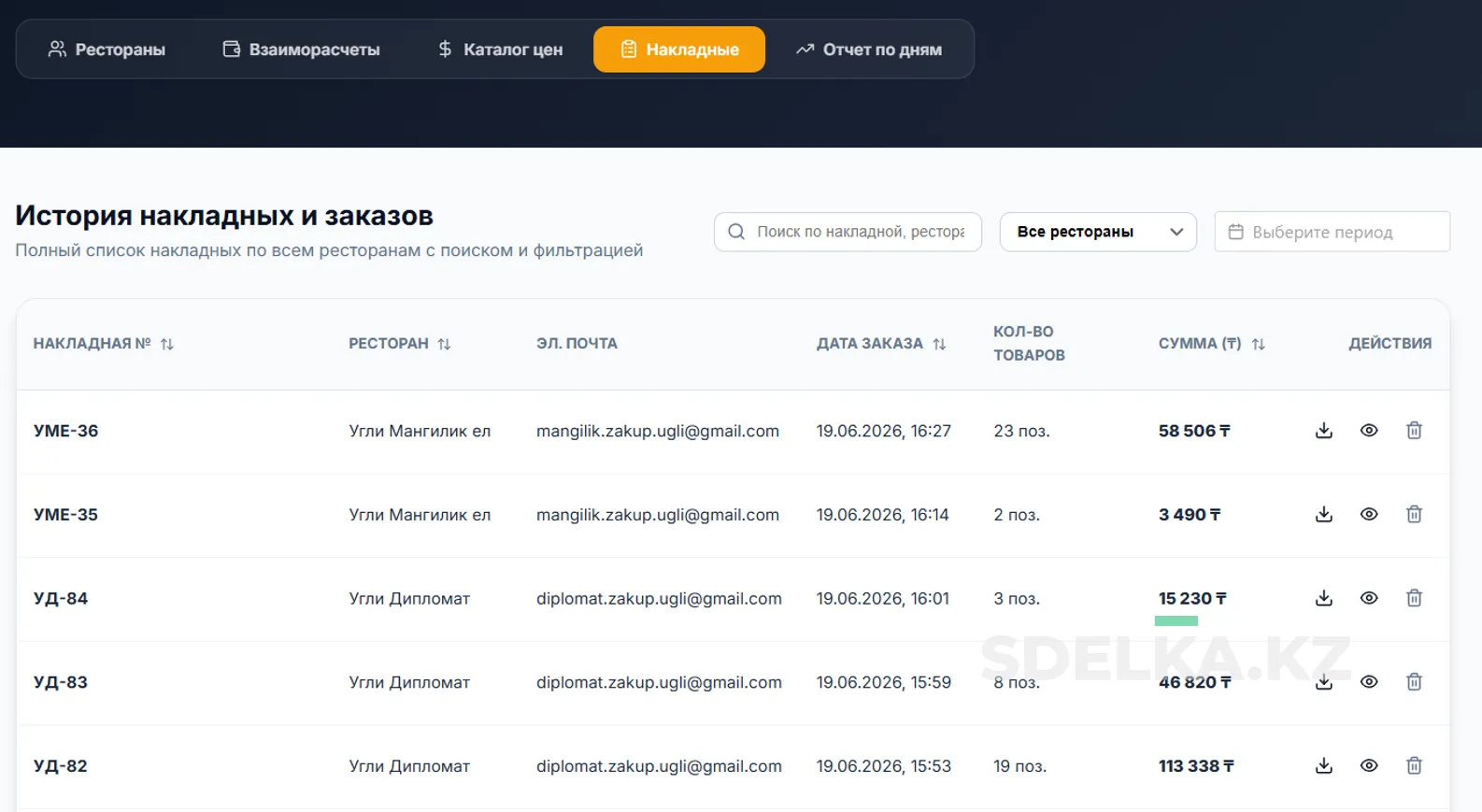Click the calendar icon in the period field
This screenshot has width=1482, height=812.
click(x=1235, y=232)
